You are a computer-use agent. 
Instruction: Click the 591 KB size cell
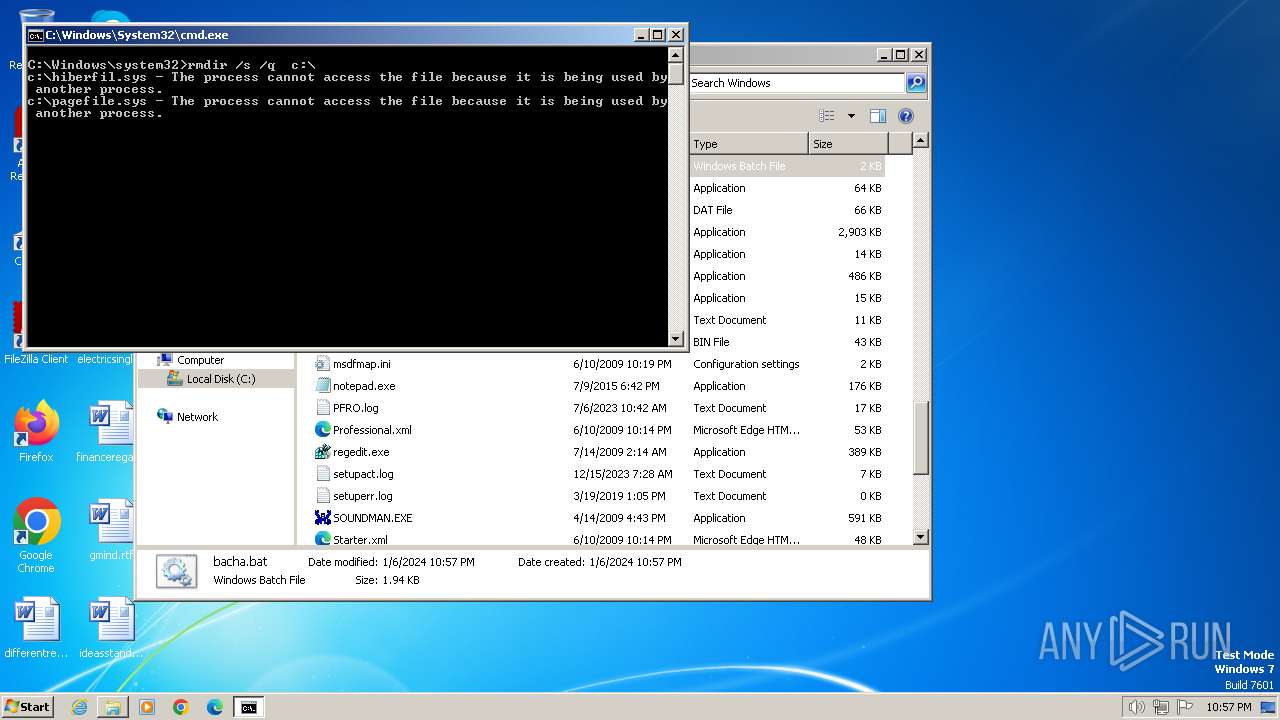pos(865,518)
